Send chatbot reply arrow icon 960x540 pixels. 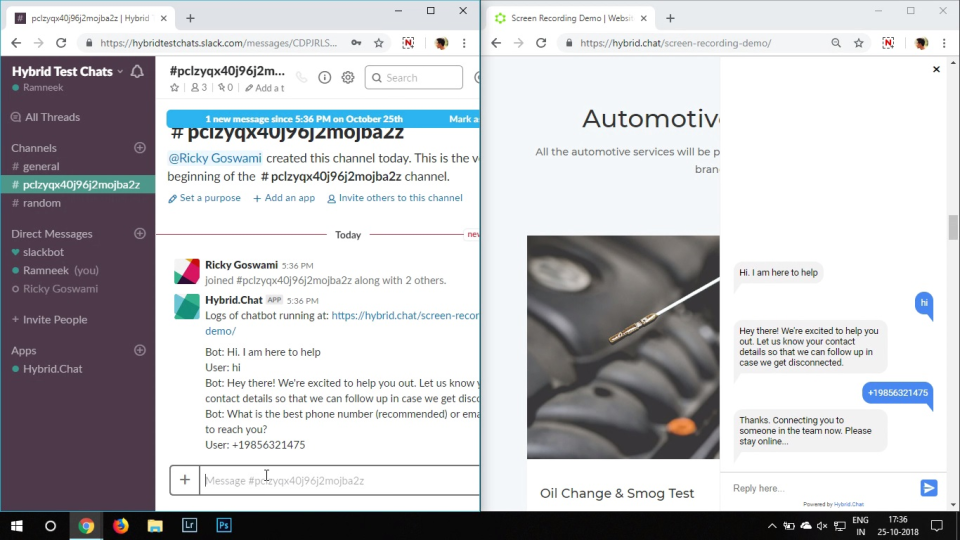pos(929,488)
